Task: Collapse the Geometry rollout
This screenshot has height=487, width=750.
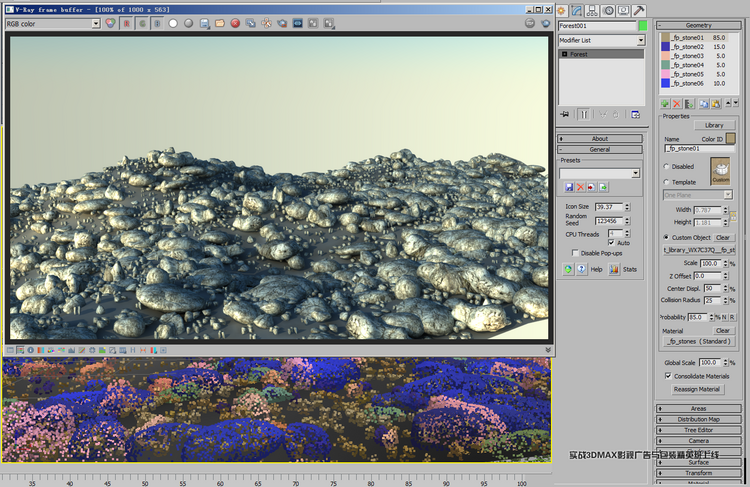Action: 699,25
